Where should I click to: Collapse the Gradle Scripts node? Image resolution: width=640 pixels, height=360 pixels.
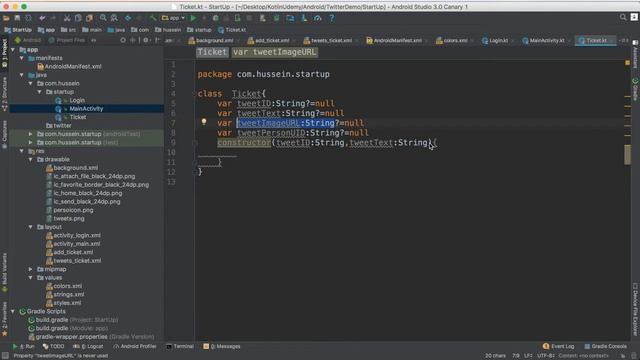(x=13, y=311)
